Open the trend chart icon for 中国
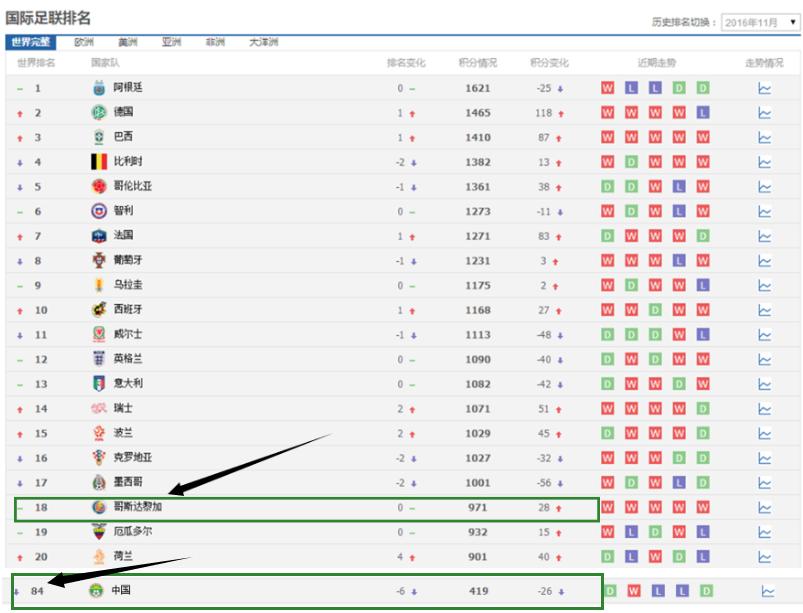The width and height of the screenshot is (803, 613). [767, 591]
